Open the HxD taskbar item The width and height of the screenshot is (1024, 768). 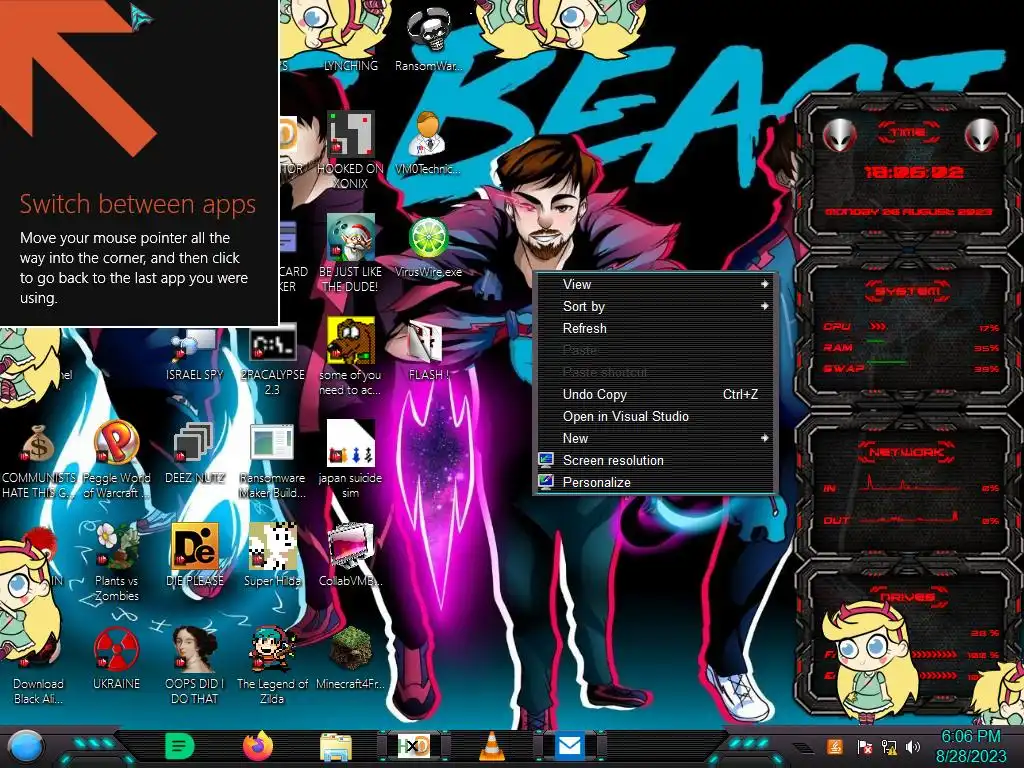(413, 746)
